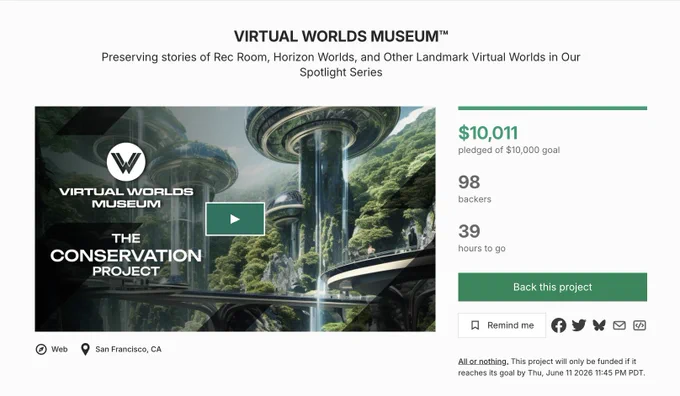
Task: Share the project on Twitter
Action: coord(579,325)
